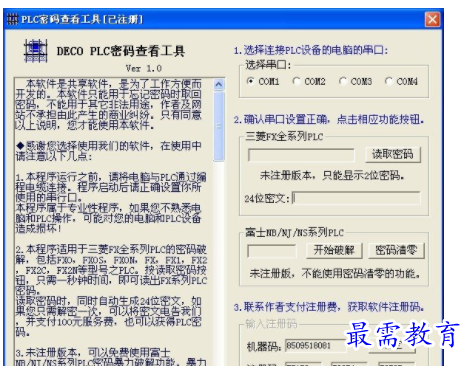The height and width of the screenshot is (366, 468).
Task: Click the 读取密码 button
Action: (393, 155)
